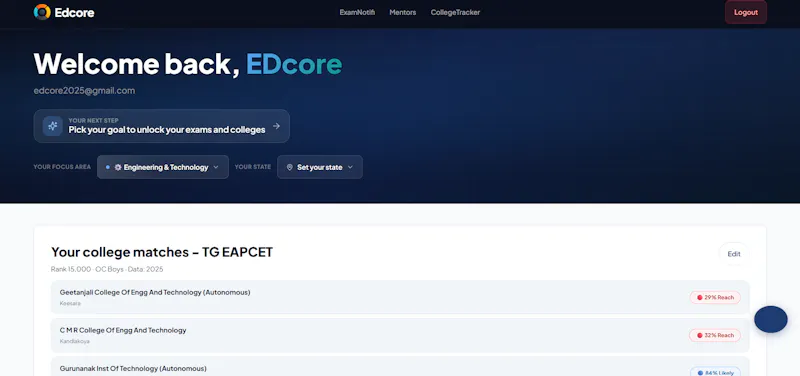
Task: Click the arrow icon on next step card
Action: pos(276,126)
